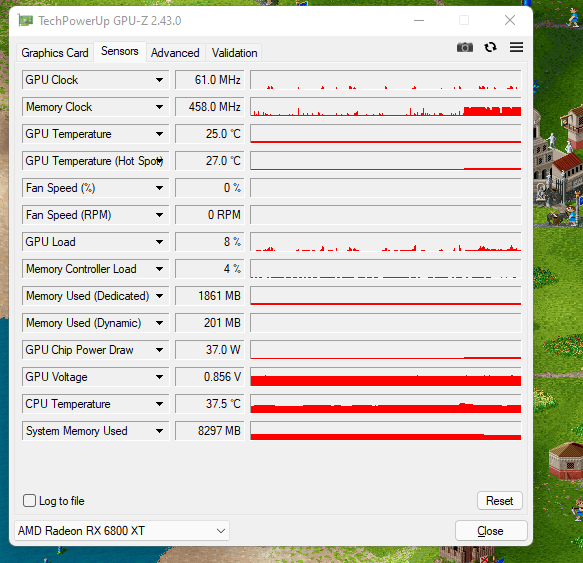The height and width of the screenshot is (563, 583).
Task: Click the 27.0 °C hot spot value
Action: pos(210,161)
